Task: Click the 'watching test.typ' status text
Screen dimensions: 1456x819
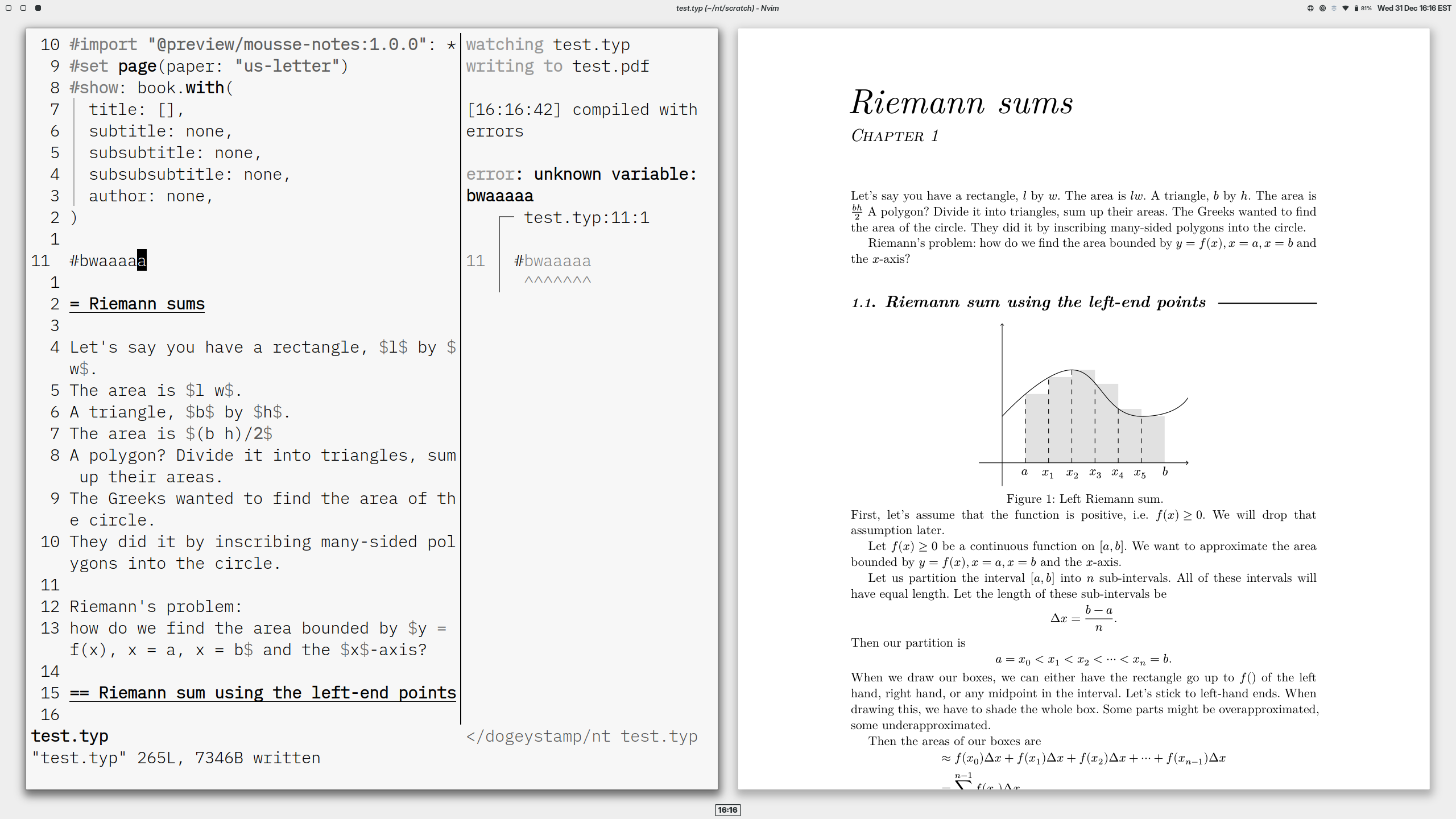Action: 548,44
